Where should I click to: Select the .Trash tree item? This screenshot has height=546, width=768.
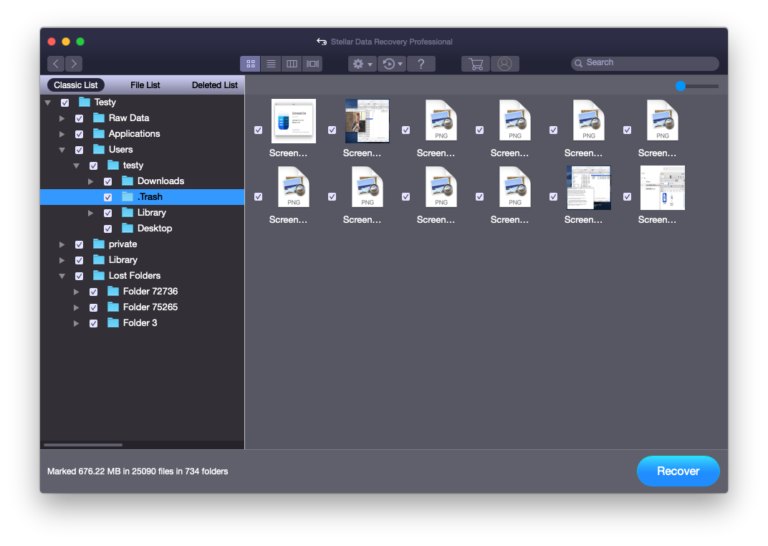point(142,197)
